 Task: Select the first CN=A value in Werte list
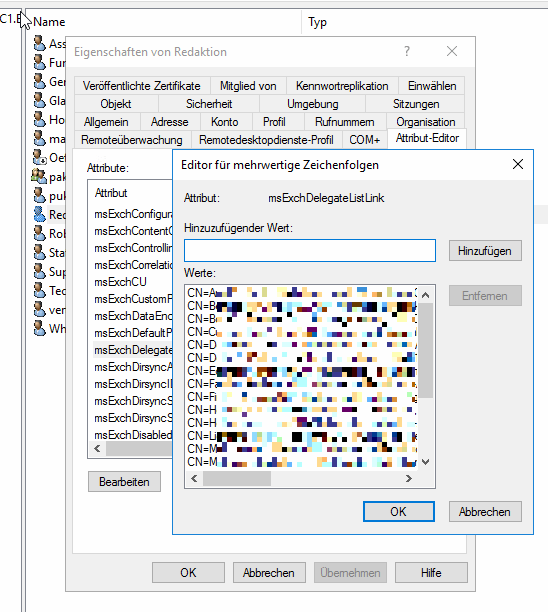point(301,292)
